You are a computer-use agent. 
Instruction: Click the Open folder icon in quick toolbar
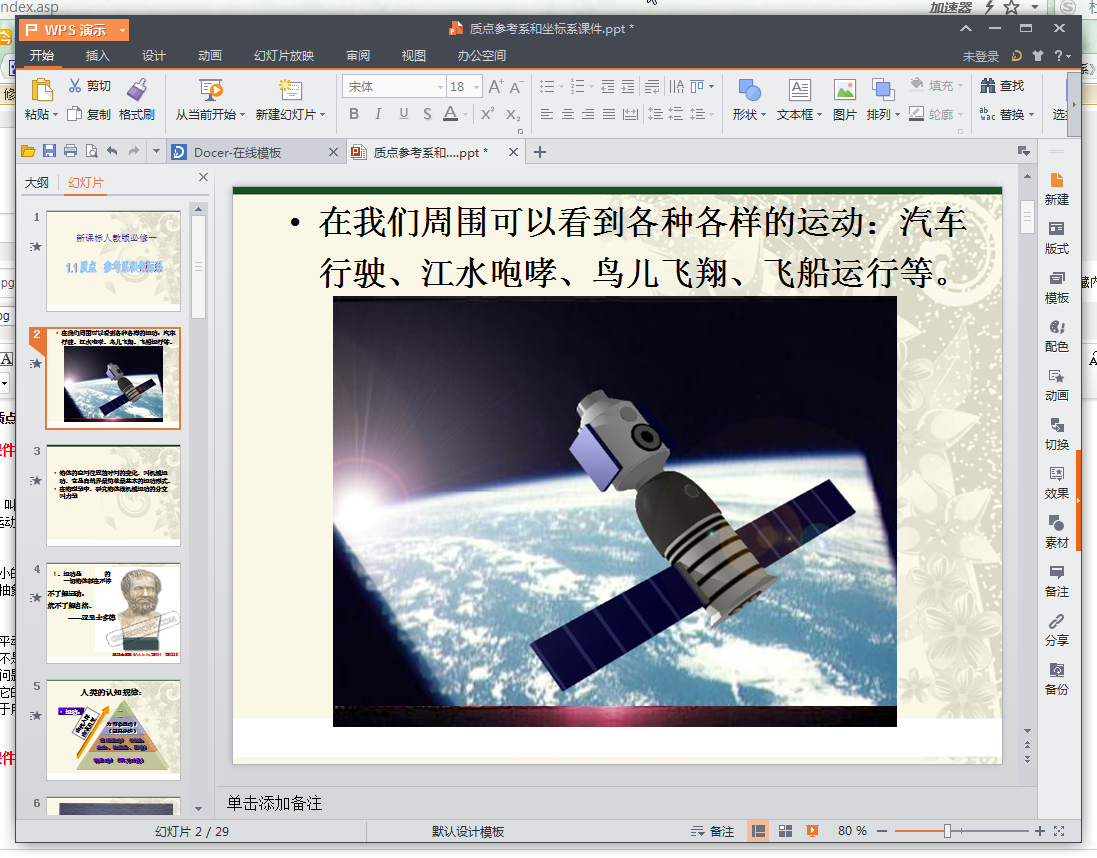click(28, 151)
